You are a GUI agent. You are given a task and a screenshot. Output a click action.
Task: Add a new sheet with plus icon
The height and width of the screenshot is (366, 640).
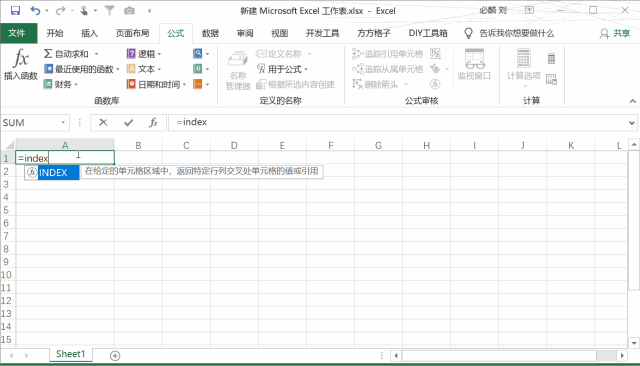pos(115,356)
